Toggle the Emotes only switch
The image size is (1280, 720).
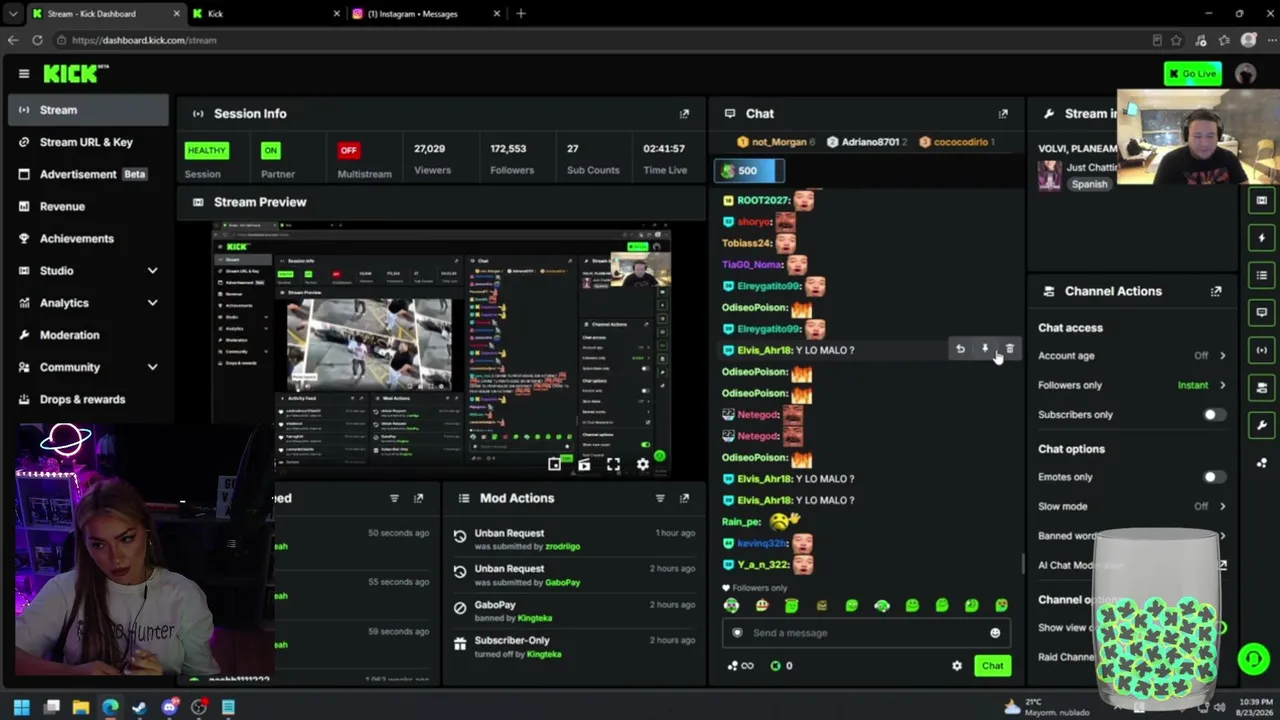pyautogui.click(x=1214, y=477)
